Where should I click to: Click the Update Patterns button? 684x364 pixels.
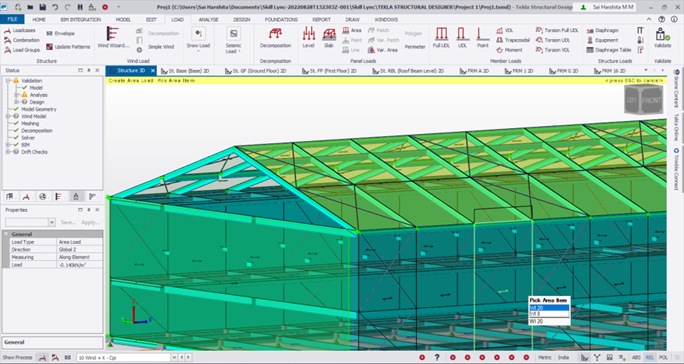click(x=68, y=47)
